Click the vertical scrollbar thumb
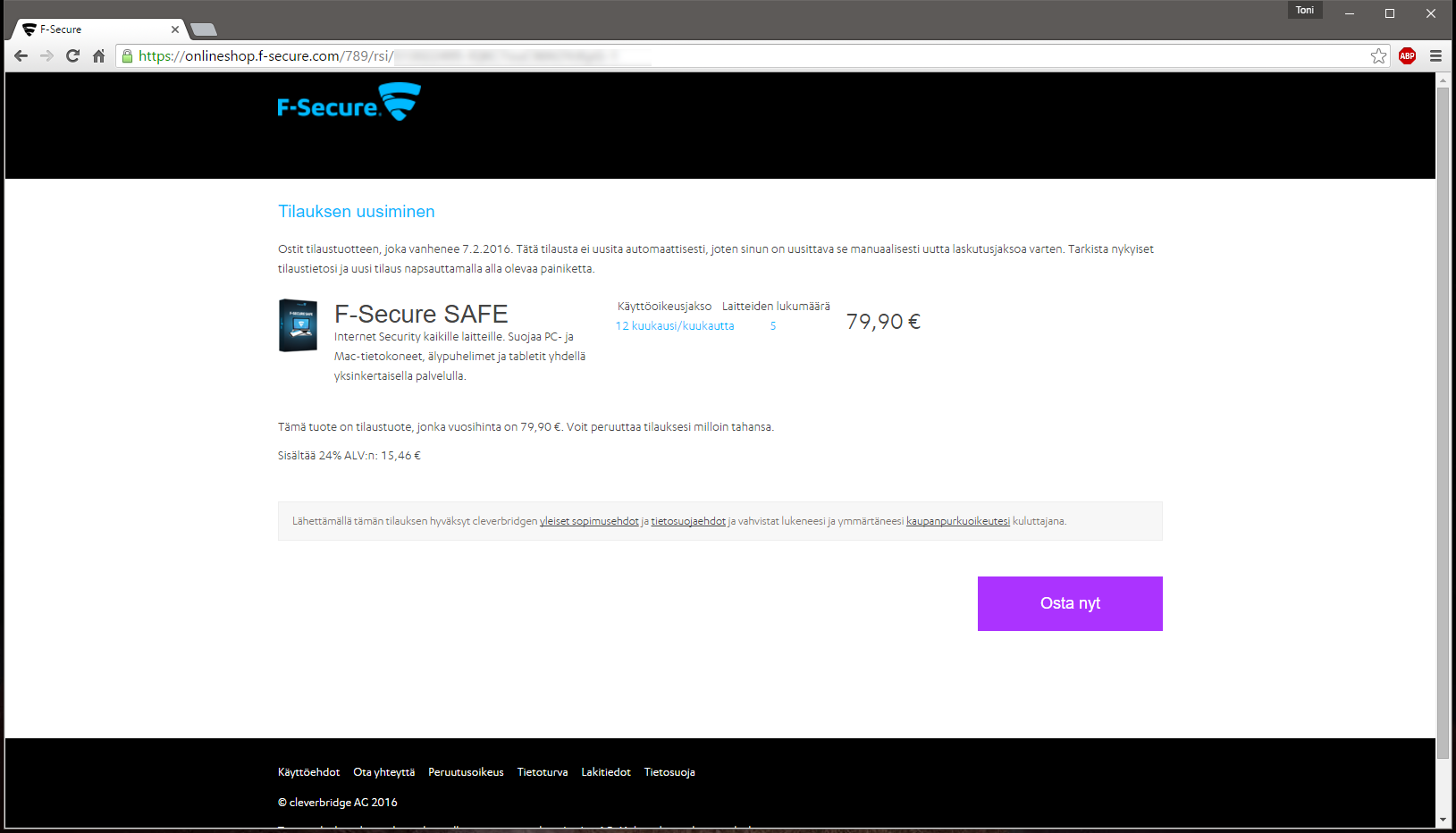 (1443, 423)
